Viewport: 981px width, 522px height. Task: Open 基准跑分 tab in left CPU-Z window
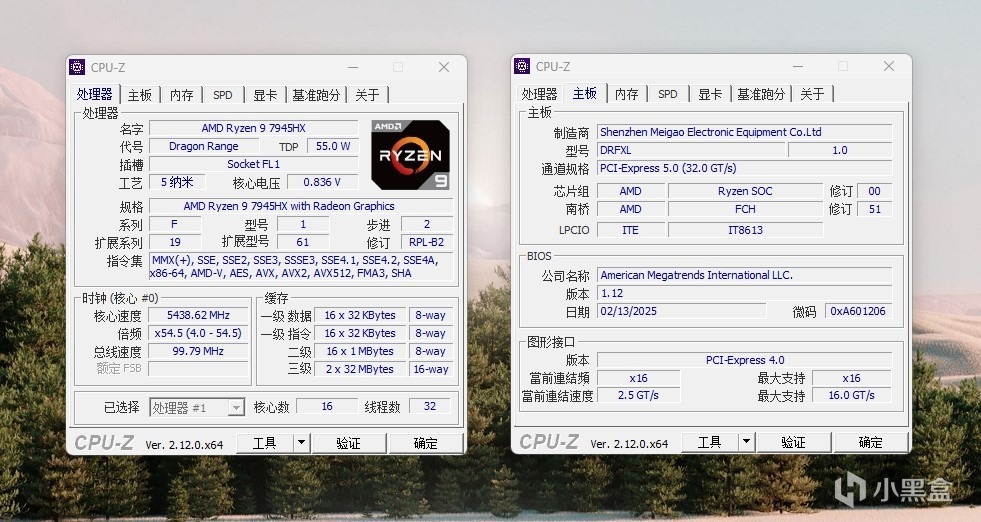tap(316, 95)
